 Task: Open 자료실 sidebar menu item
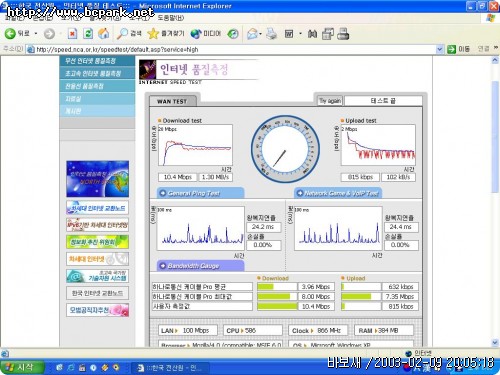(97, 99)
